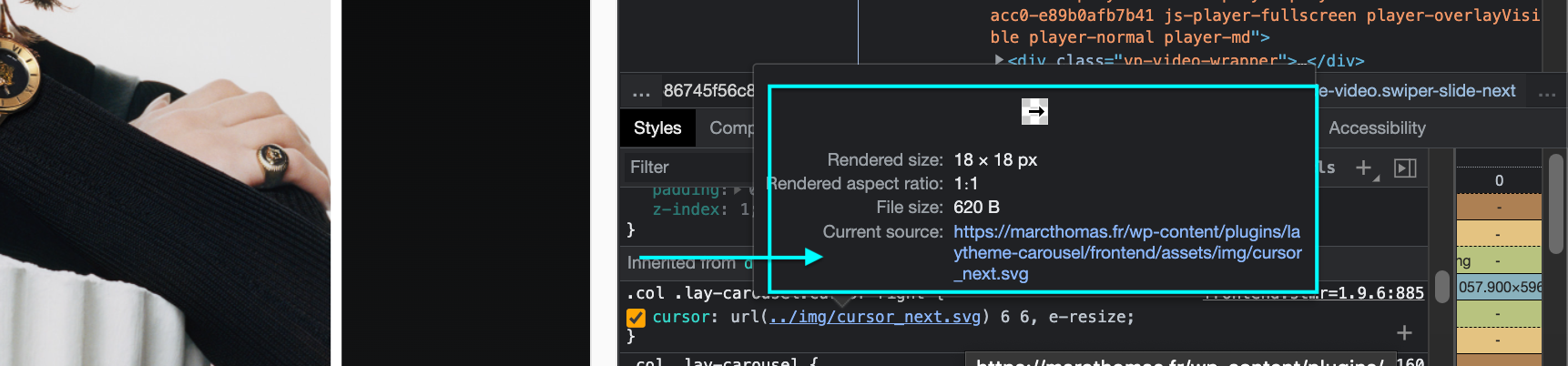1568x366 pixels.
Task: Click the new style rule plus icon in Styles toolbar
Action: pyautogui.click(x=1364, y=168)
